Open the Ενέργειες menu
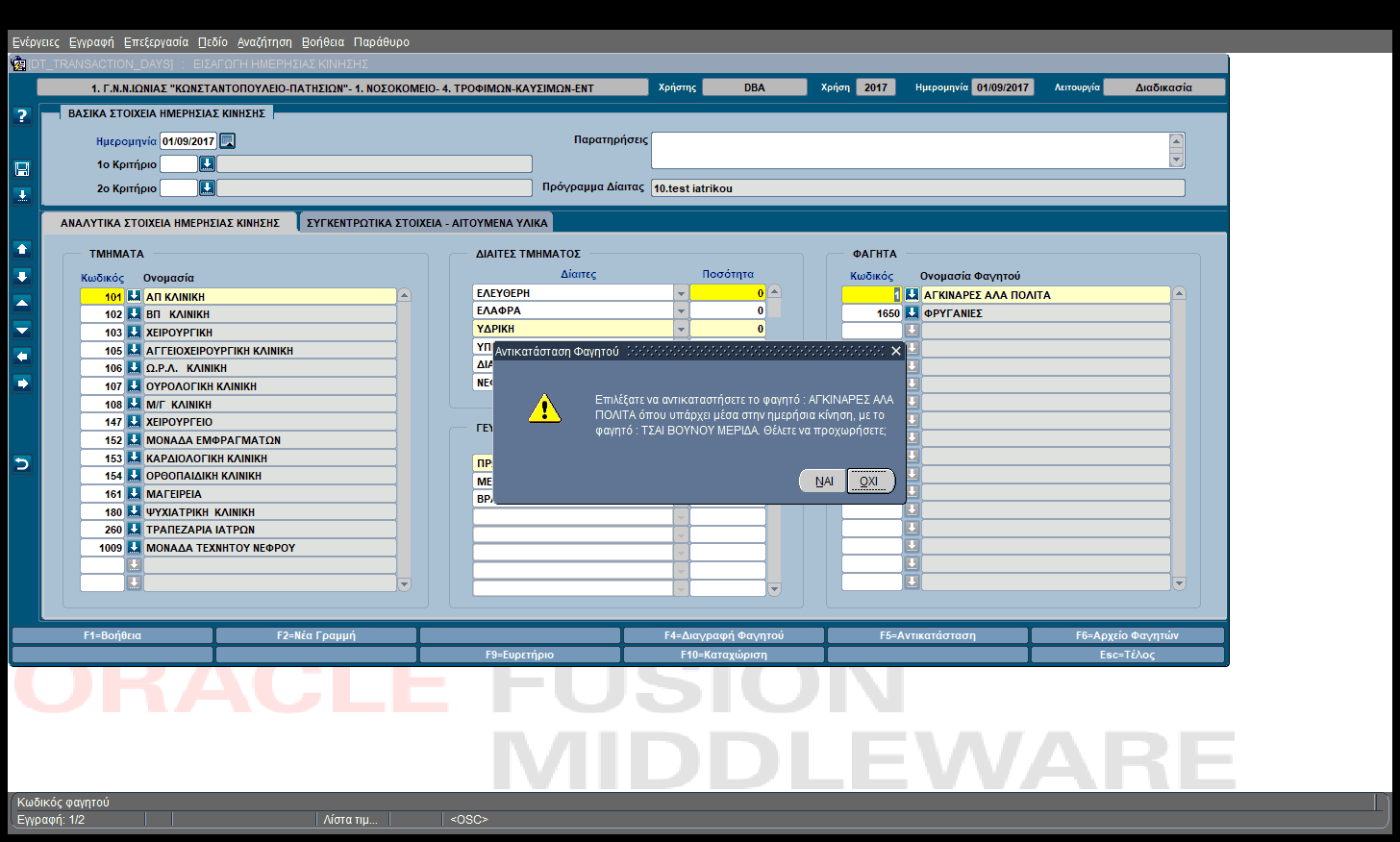Screen dimensions: 1400x842 click(36, 42)
